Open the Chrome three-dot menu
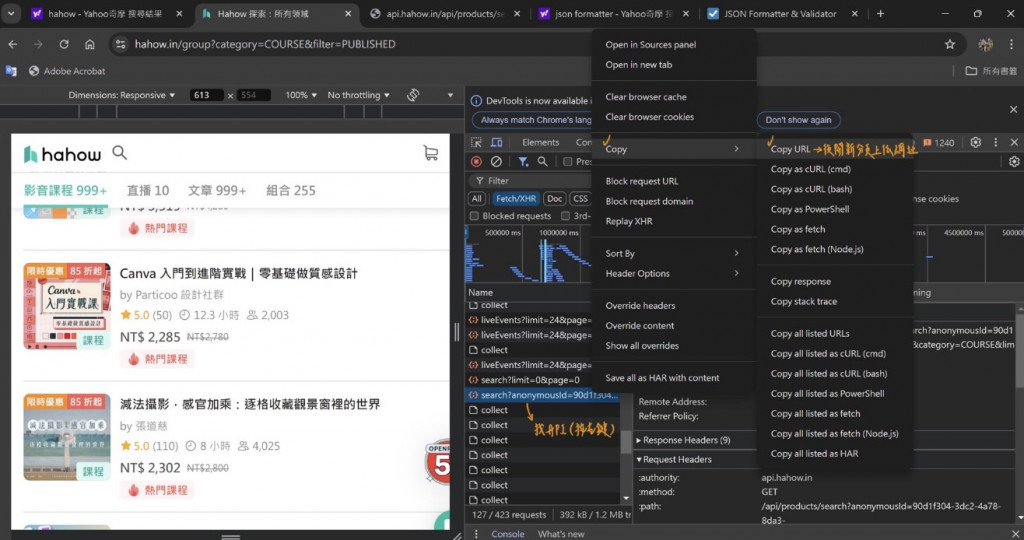Image resolution: width=1024 pixels, height=540 pixels. [1011, 44]
